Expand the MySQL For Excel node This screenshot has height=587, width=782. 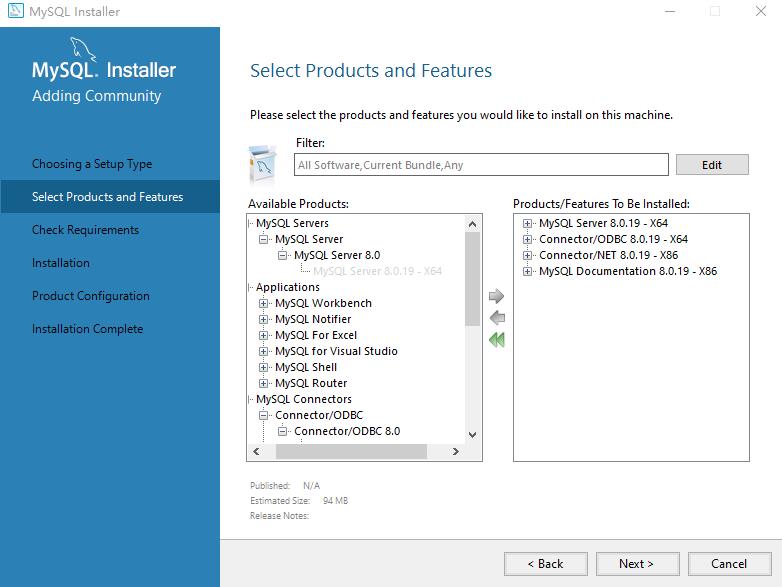[x=263, y=335]
